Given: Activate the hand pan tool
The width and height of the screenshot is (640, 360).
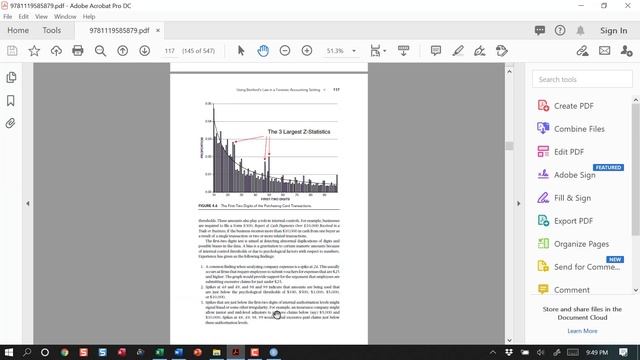Looking at the screenshot, I should point(263,51).
